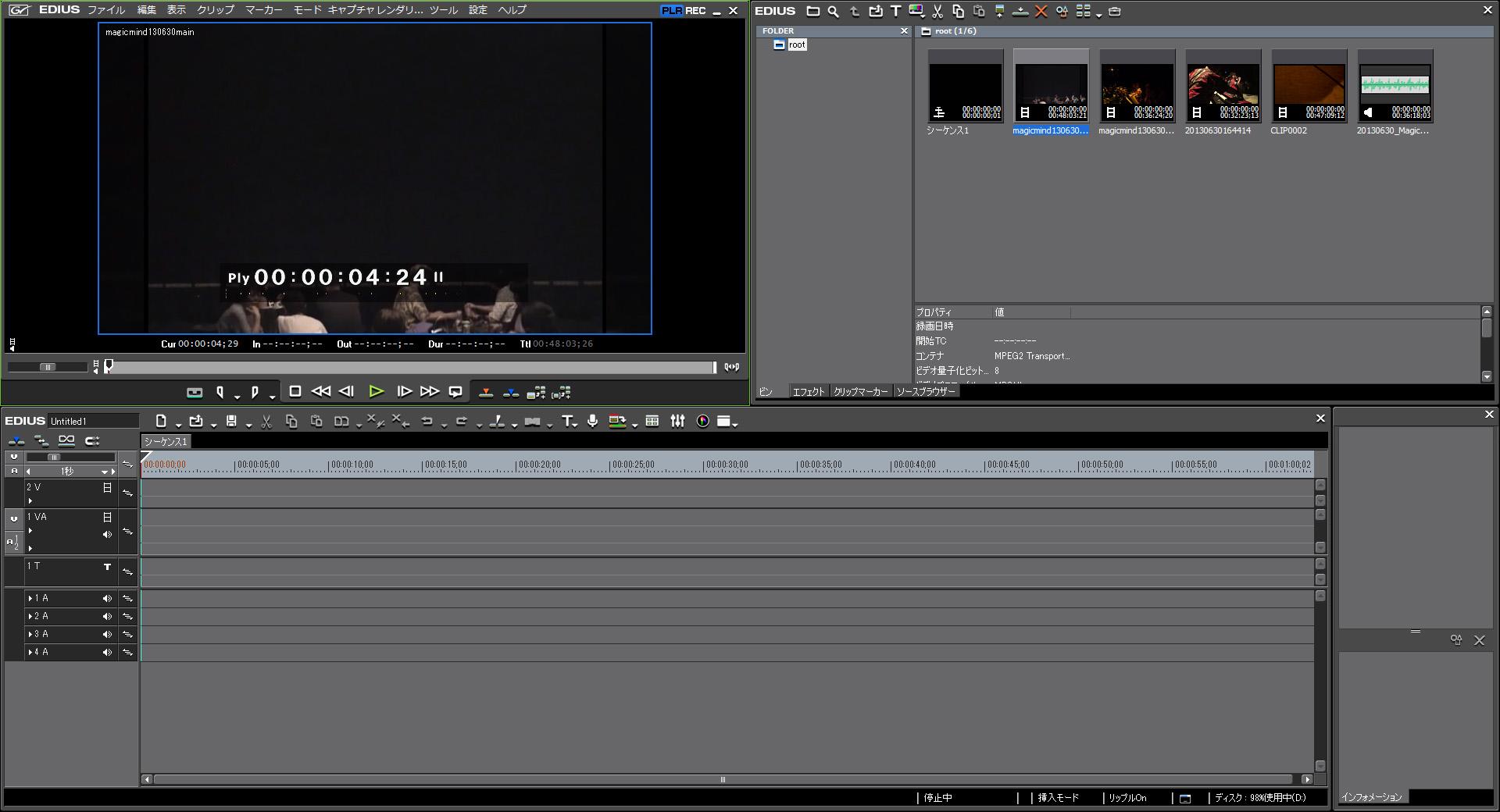Click the vectorscope color wheel icon
Image resolution: width=1500 pixels, height=812 pixels.
pyautogui.click(x=702, y=421)
